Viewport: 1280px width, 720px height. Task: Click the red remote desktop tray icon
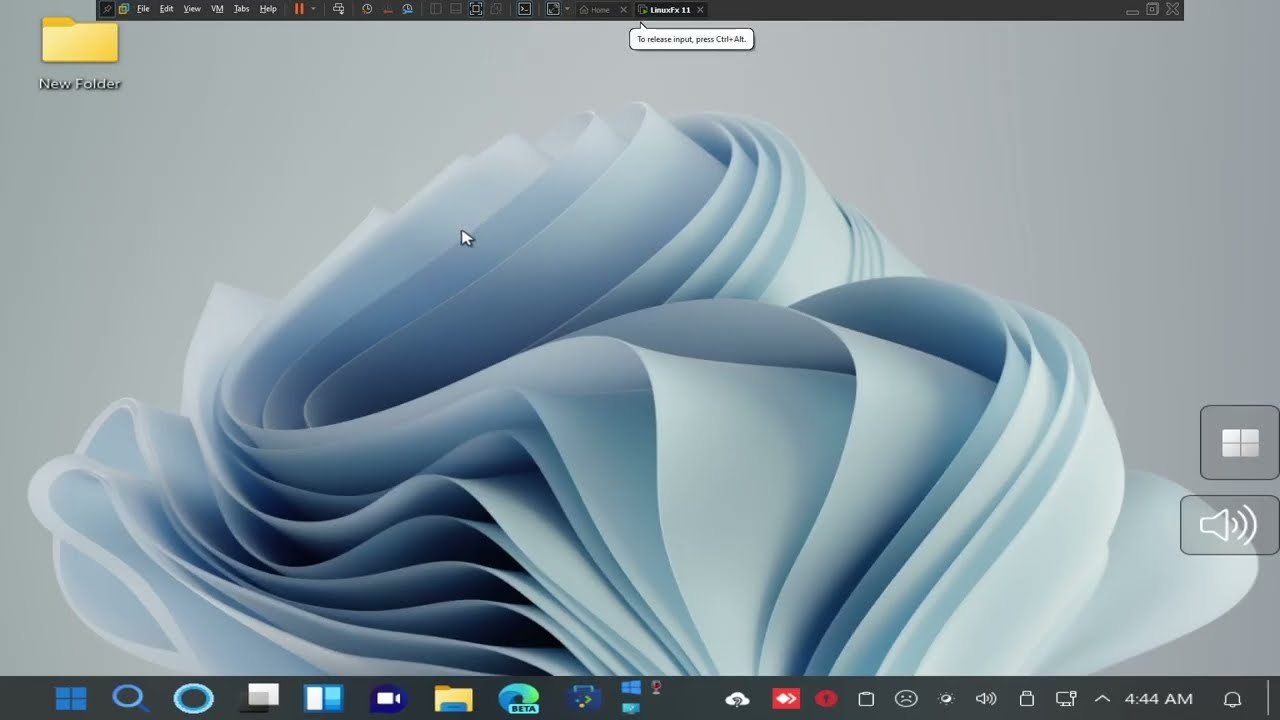click(785, 698)
